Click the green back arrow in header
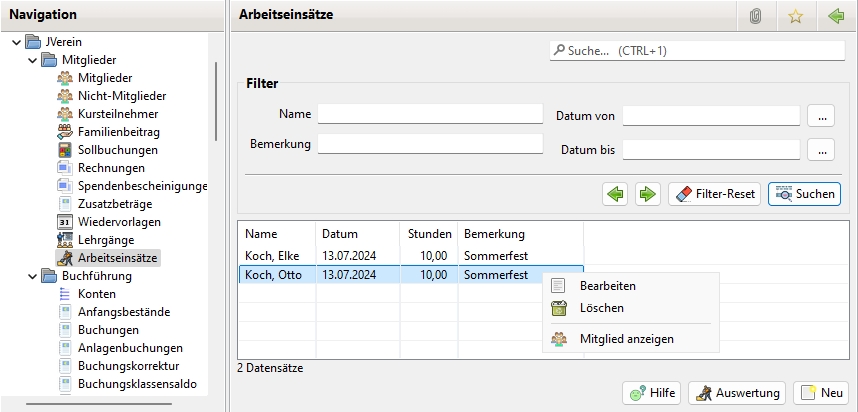858x412 pixels. click(x=836, y=16)
